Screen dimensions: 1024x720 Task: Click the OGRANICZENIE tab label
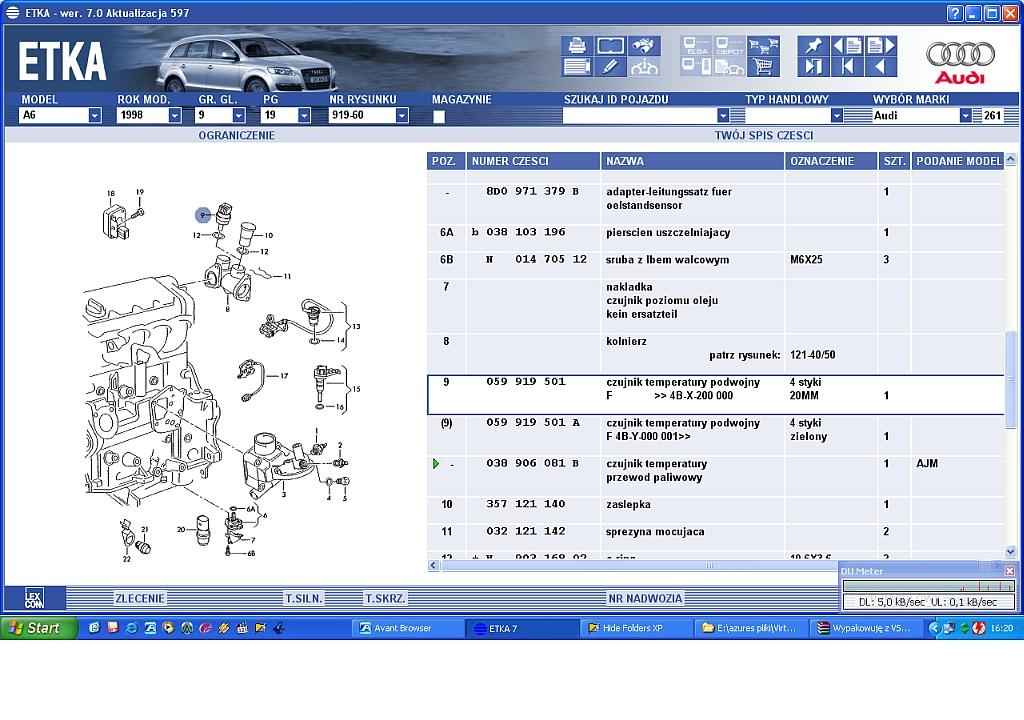tap(236, 135)
